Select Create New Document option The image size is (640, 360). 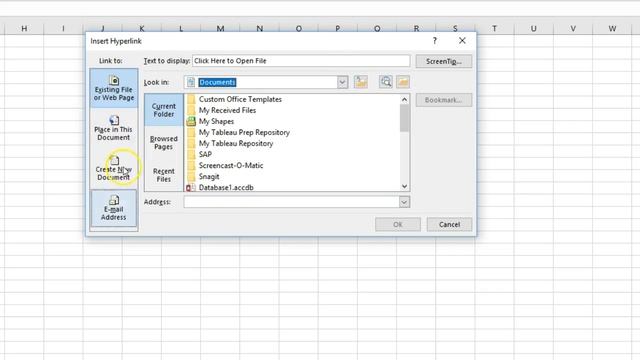(x=114, y=168)
